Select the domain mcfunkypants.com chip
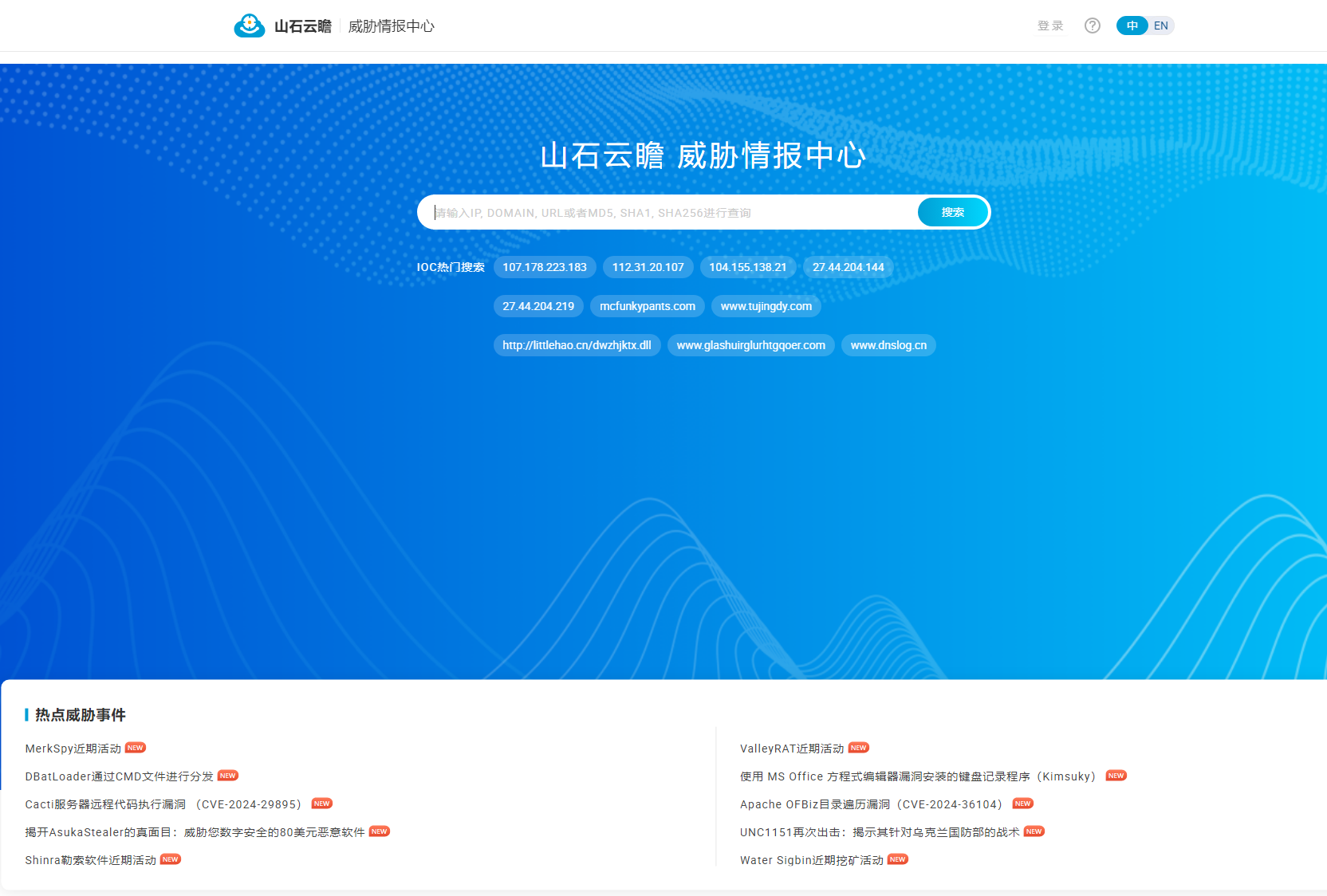The height and width of the screenshot is (896, 1327). [647, 306]
